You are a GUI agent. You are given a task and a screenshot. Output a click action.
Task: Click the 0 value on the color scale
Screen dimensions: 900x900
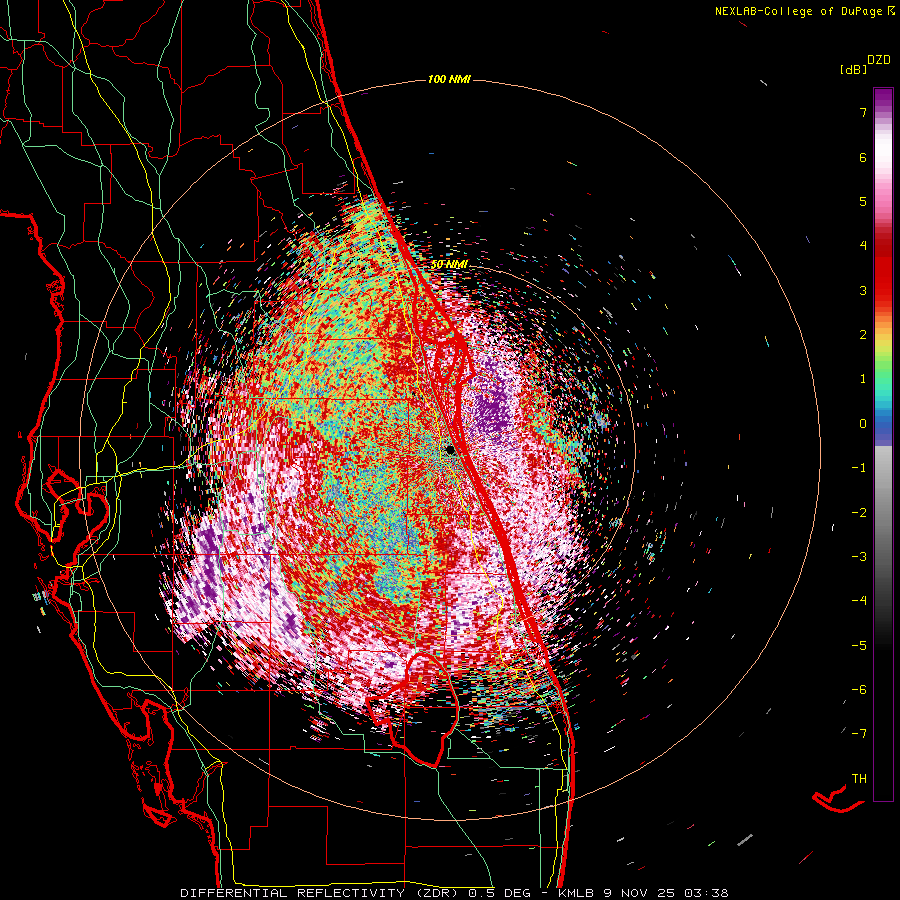(863, 424)
